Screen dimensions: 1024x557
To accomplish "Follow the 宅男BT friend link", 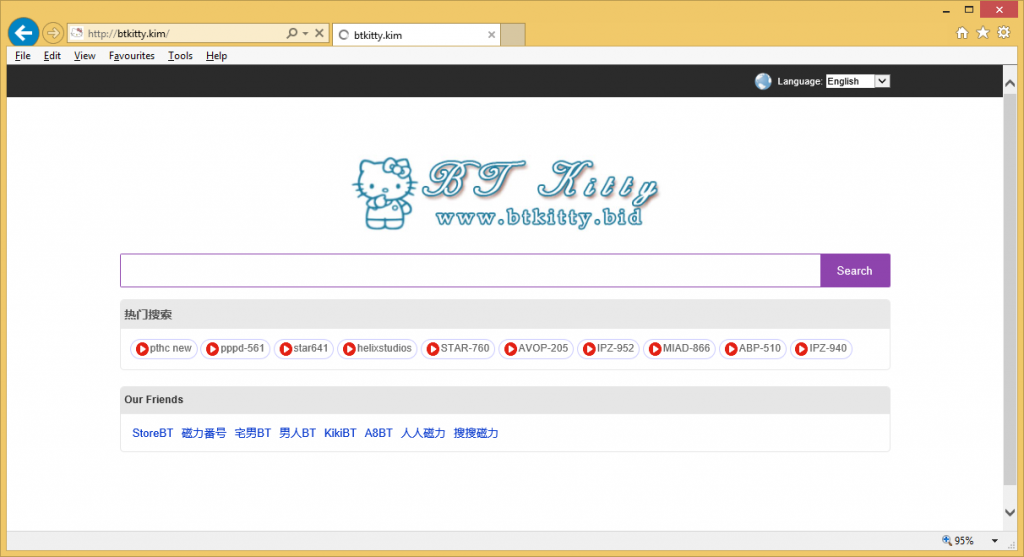I will pos(253,433).
